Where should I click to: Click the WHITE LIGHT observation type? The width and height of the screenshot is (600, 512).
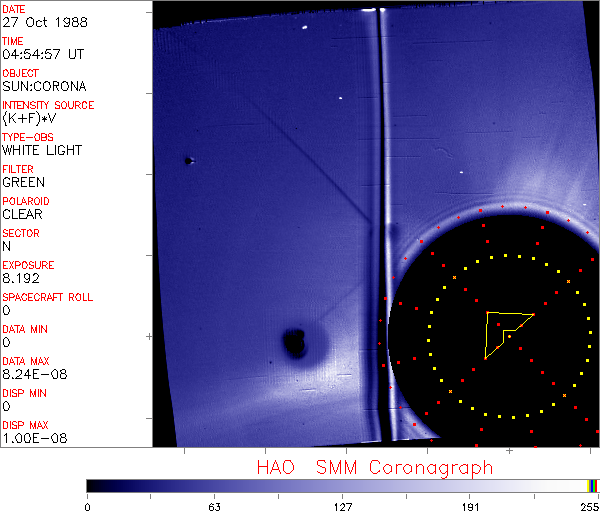pyautogui.click(x=42, y=150)
